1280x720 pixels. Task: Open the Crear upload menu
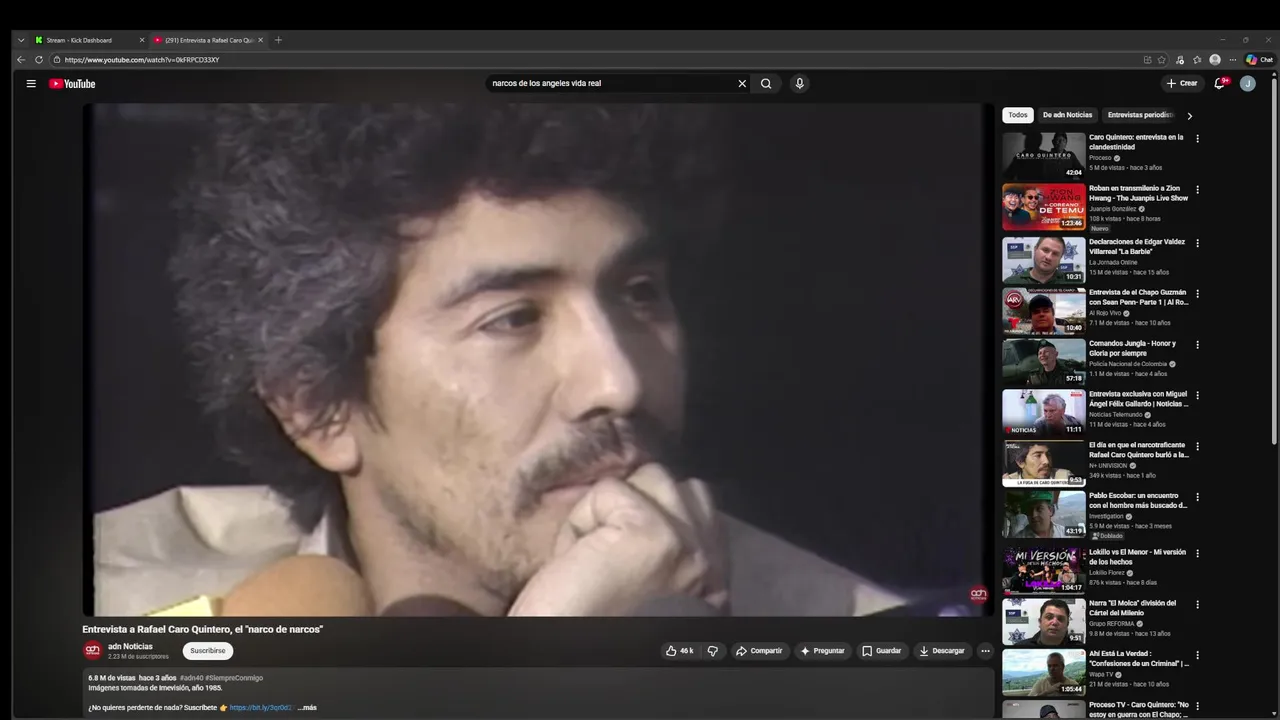pyautogui.click(x=1182, y=84)
